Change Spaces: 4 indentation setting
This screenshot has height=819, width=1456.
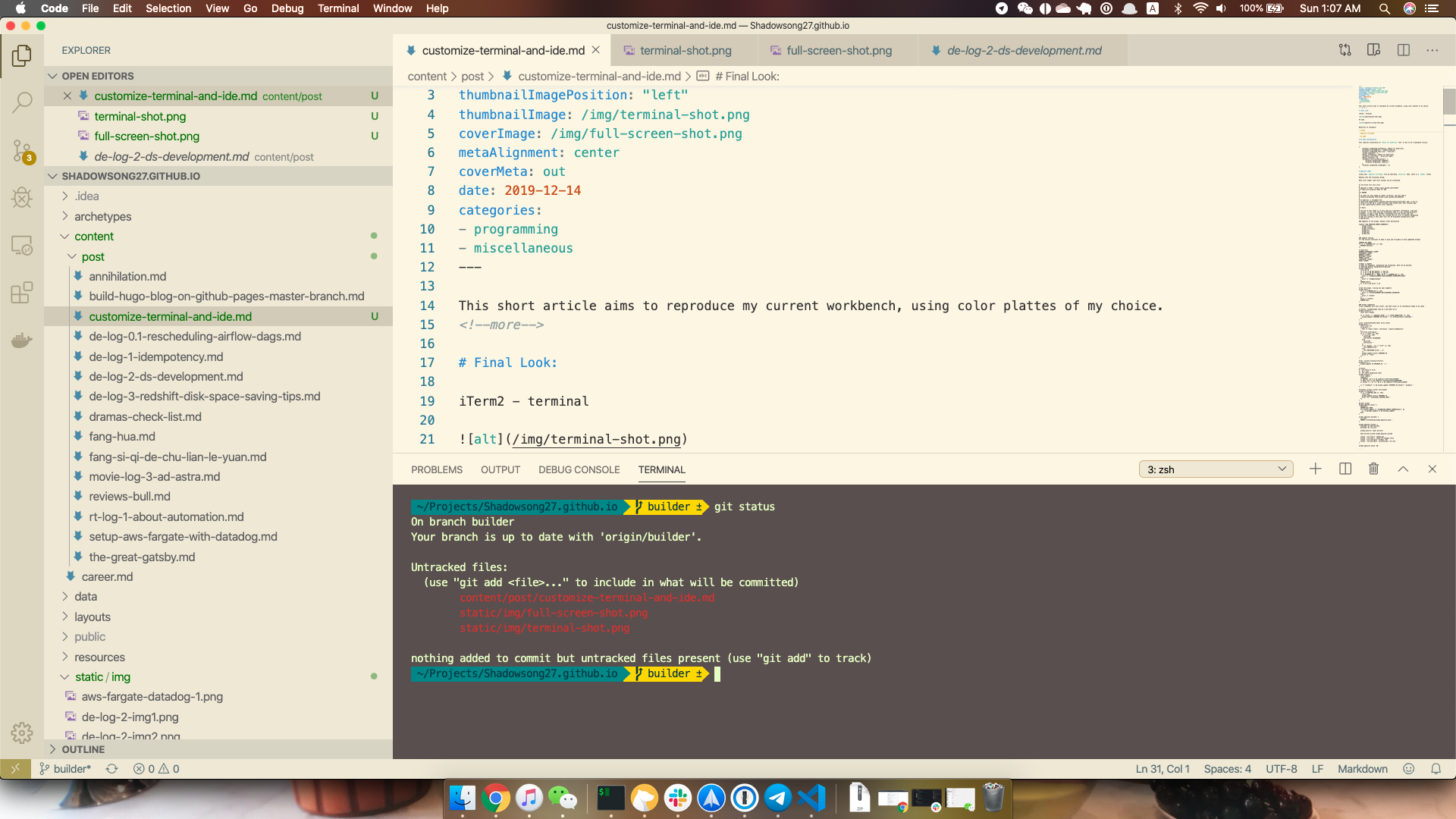pos(1228,769)
